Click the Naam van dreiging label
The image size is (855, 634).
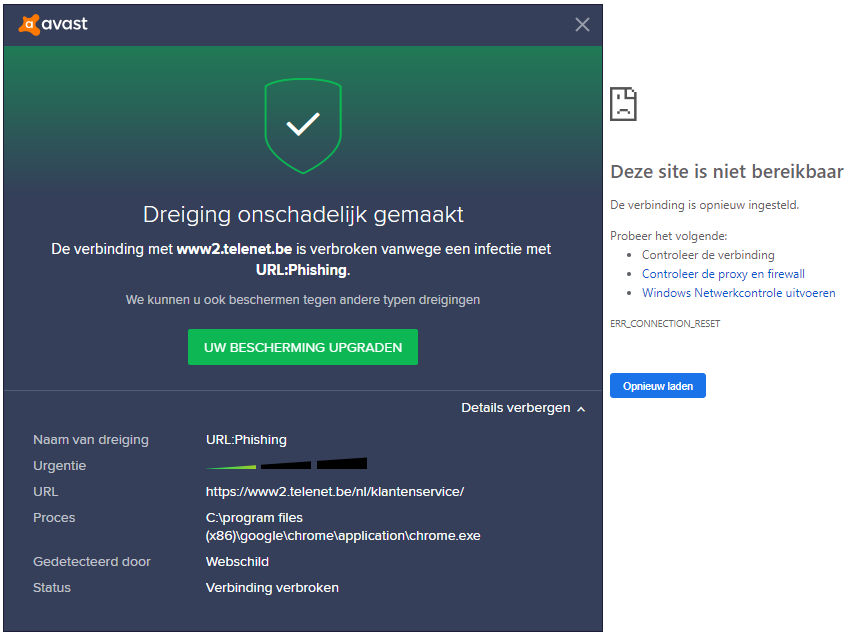[x=91, y=439]
